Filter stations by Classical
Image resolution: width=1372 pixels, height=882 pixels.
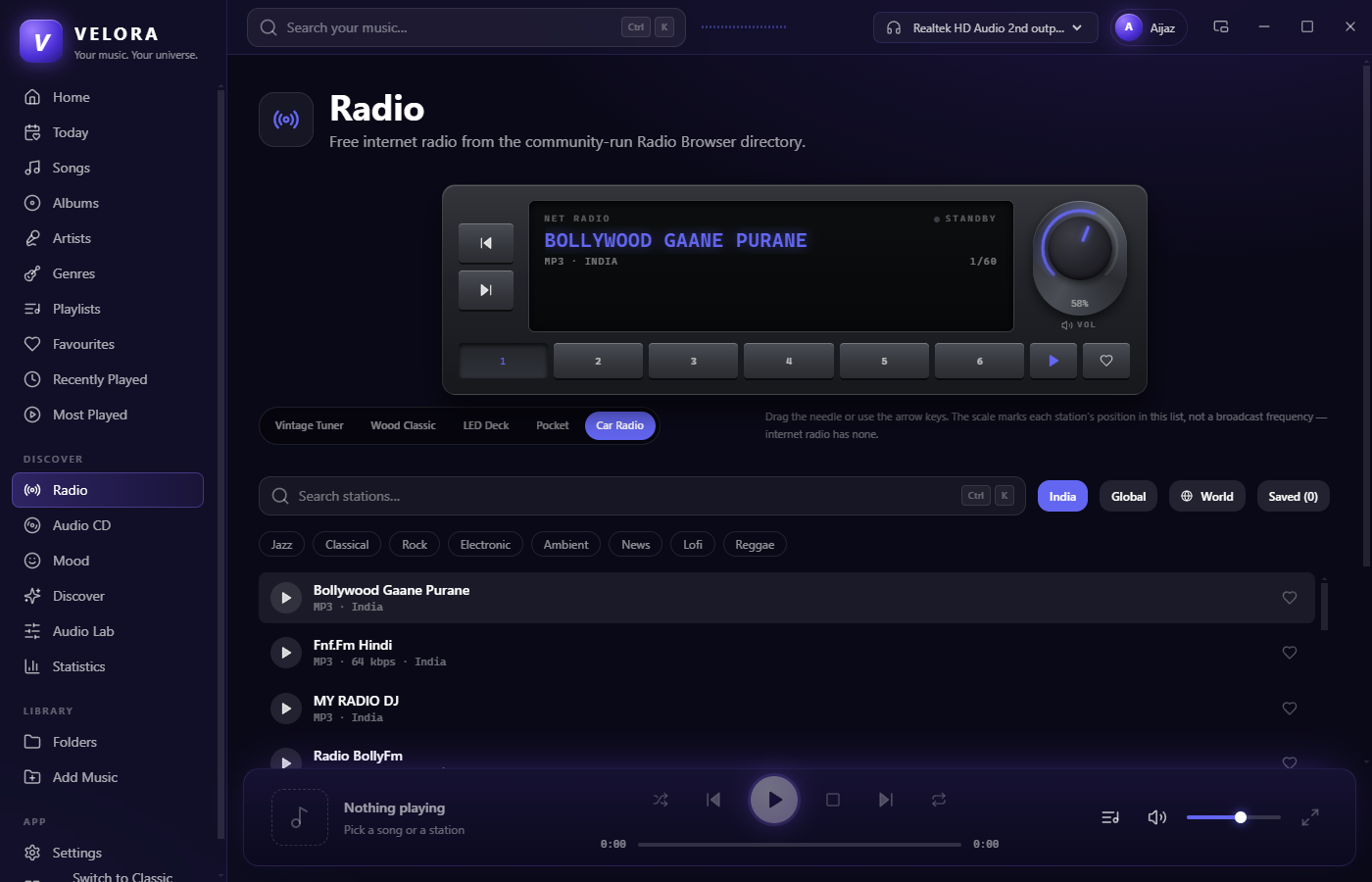pyautogui.click(x=347, y=545)
